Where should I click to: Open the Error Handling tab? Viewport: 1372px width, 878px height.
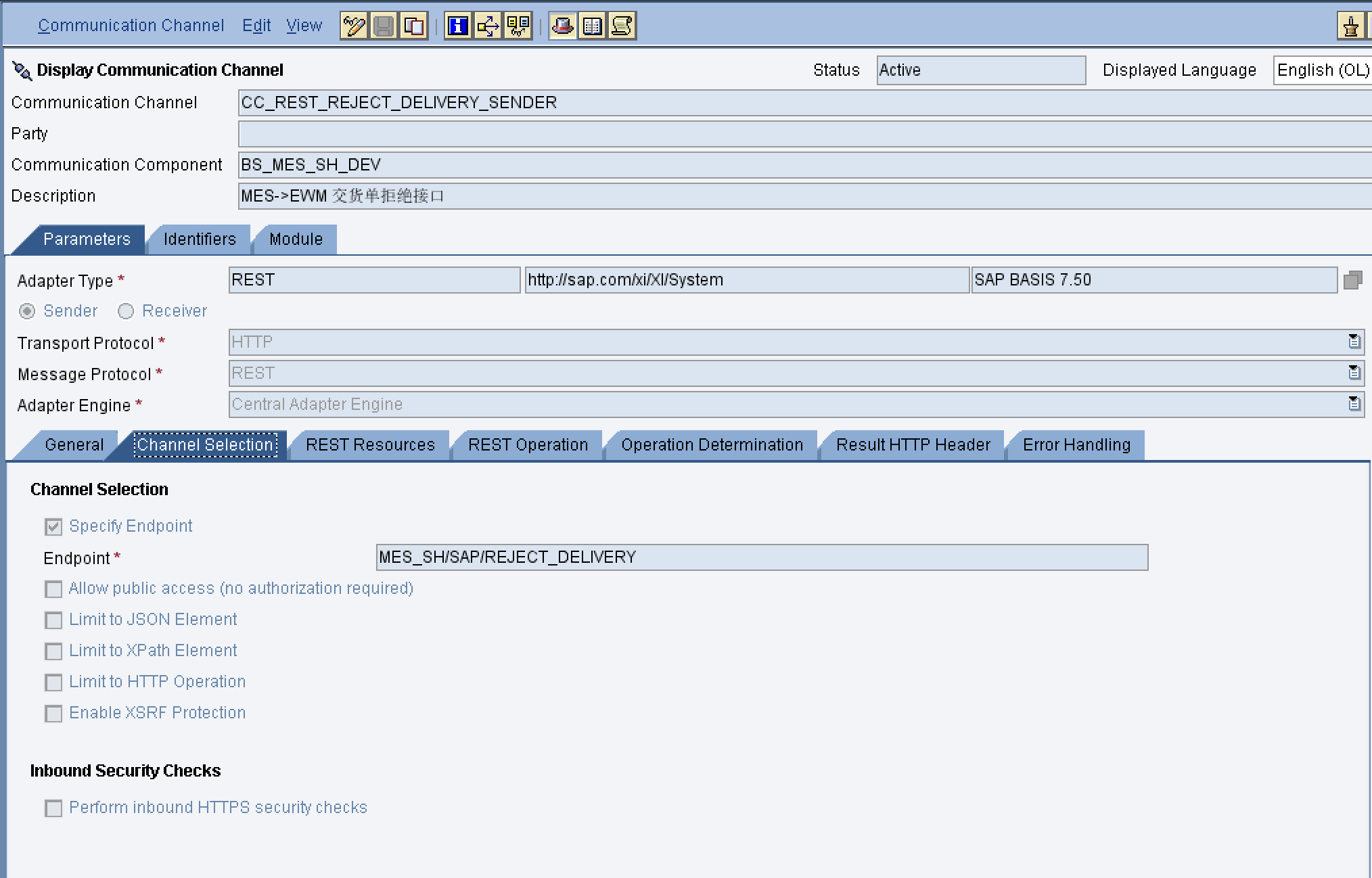pyautogui.click(x=1076, y=445)
